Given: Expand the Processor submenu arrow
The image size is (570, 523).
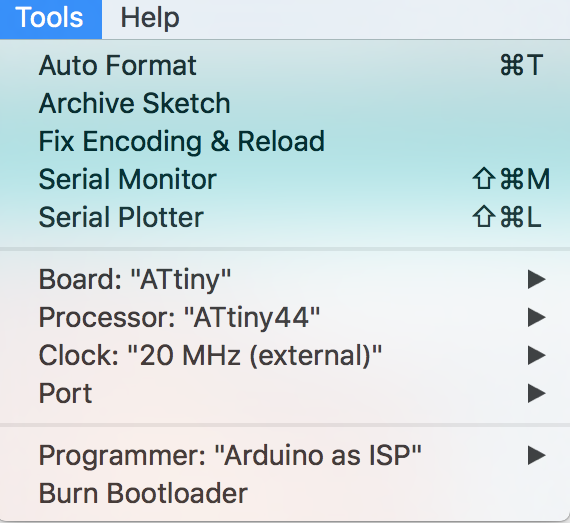Looking at the screenshot, I should [536, 317].
